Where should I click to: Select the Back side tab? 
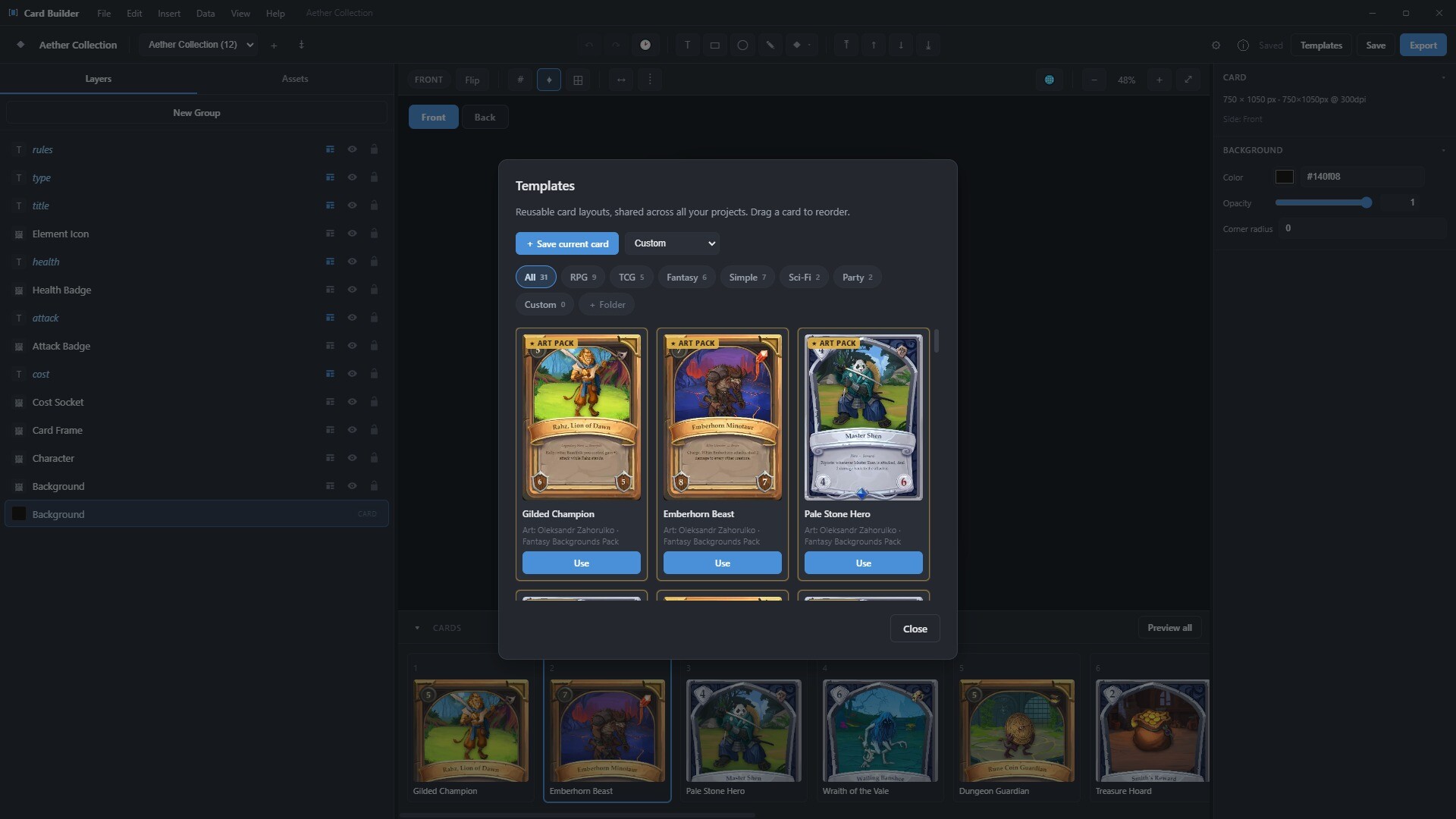coord(485,117)
